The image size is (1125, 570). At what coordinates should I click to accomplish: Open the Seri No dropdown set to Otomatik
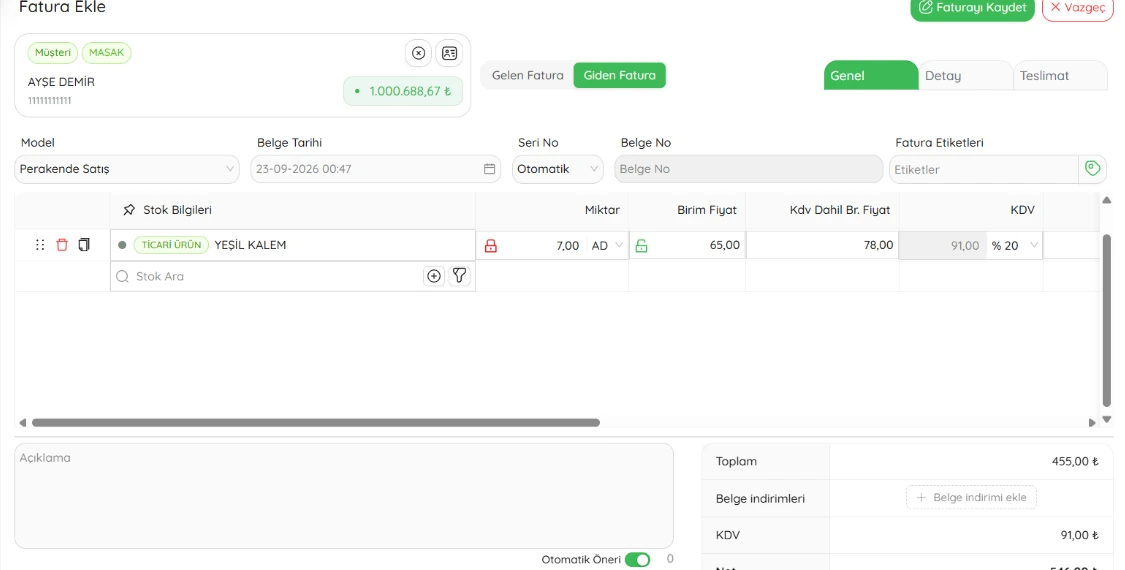click(x=557, y=169)
